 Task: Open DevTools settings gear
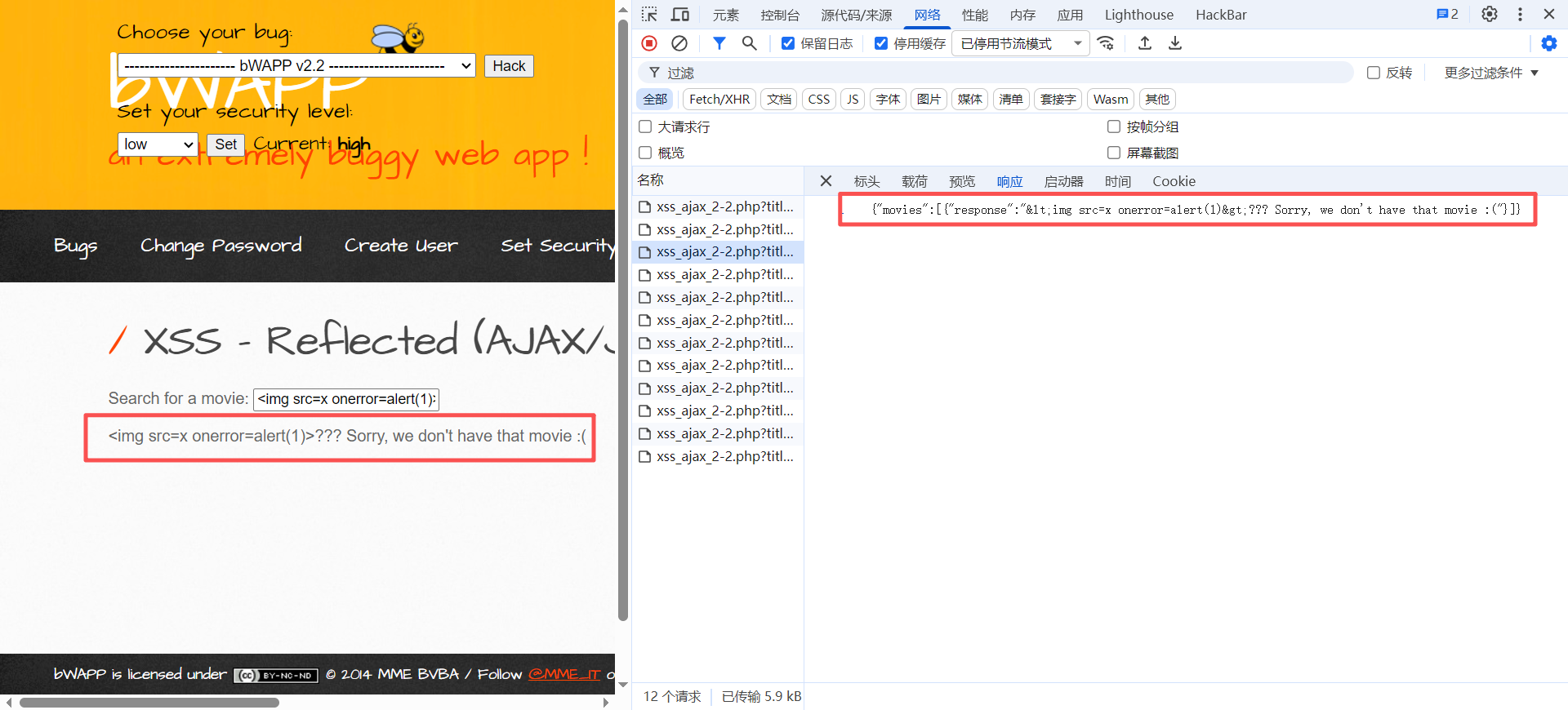(1490, 15)
